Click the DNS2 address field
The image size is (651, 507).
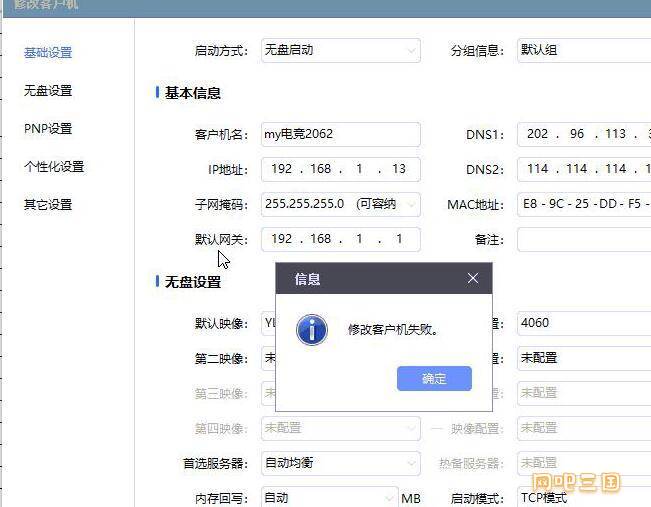[x=584, y=169]
